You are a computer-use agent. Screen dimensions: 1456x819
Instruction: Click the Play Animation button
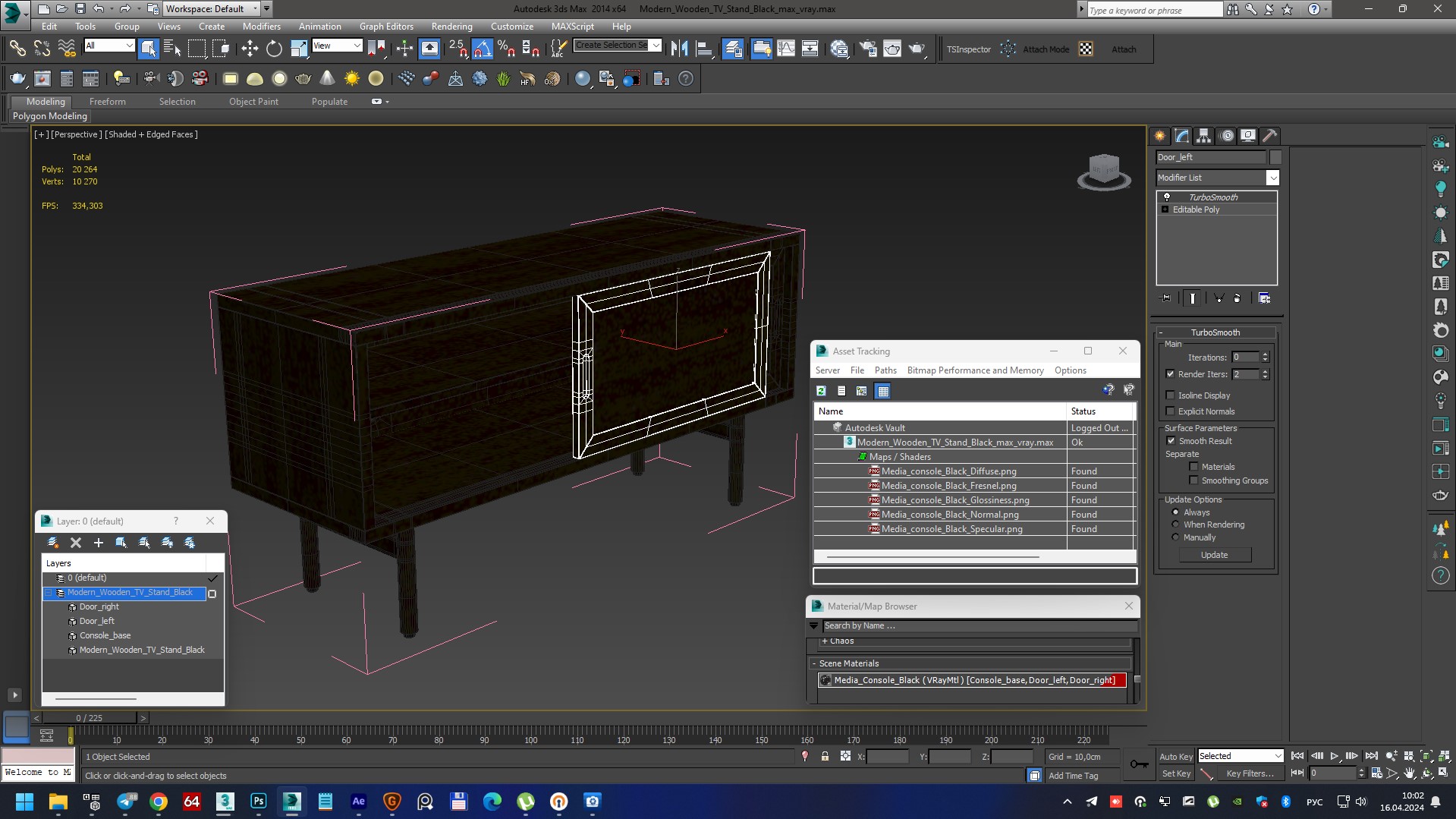(1334, 756)
